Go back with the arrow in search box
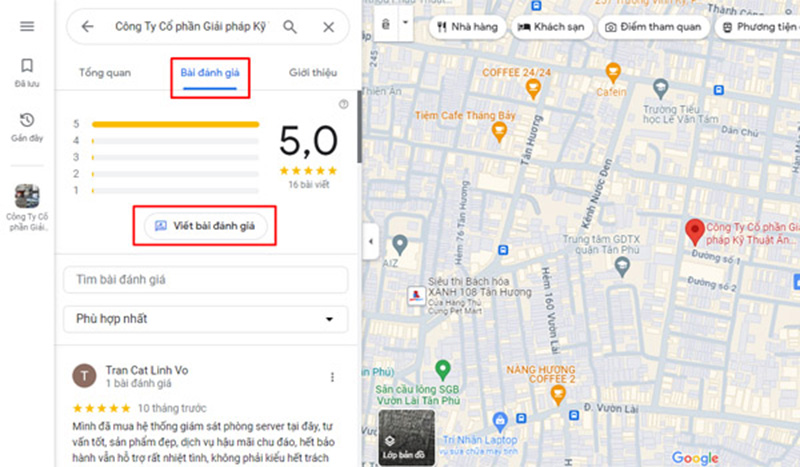The width and height of the screenshot is (800, 467). [88, 27]
